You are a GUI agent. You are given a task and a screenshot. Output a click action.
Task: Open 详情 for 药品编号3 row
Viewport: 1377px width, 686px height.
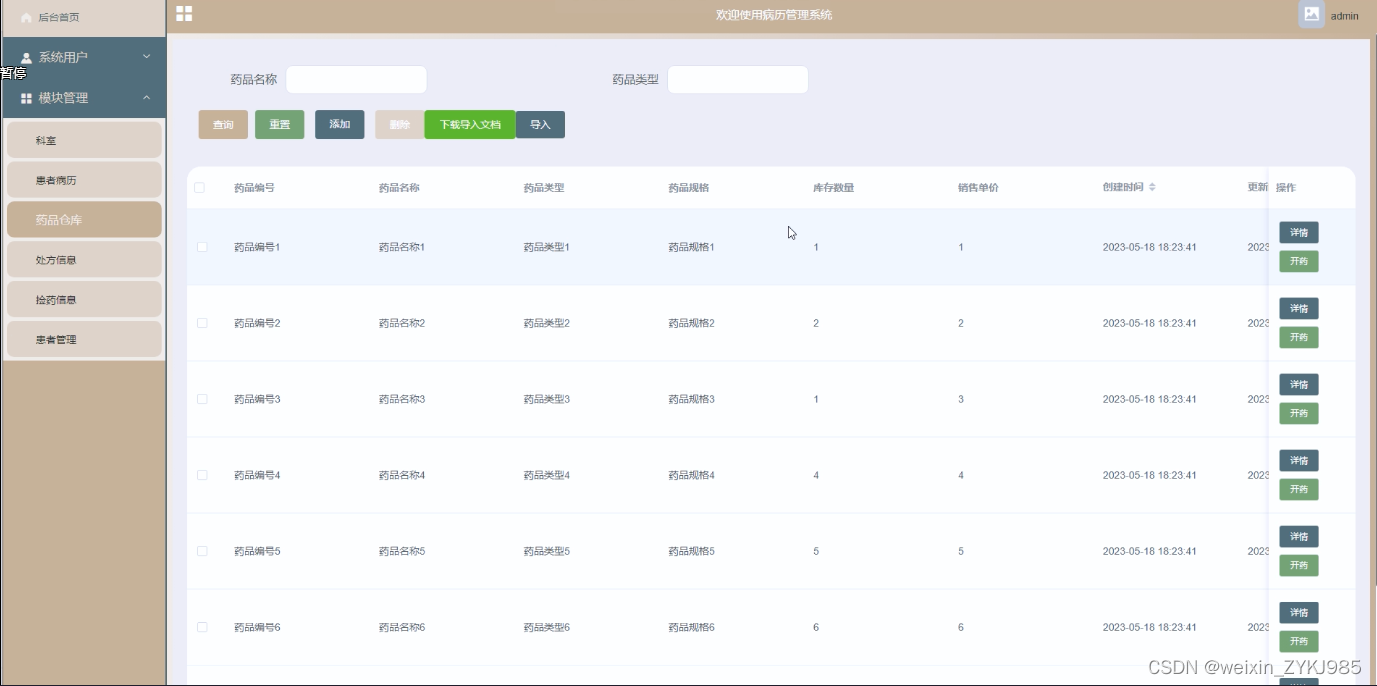pos(1299,384)
